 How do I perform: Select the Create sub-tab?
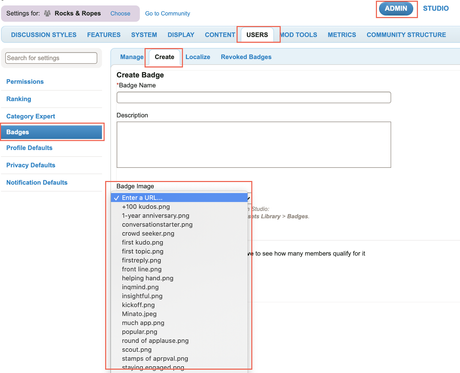point(164,57)
